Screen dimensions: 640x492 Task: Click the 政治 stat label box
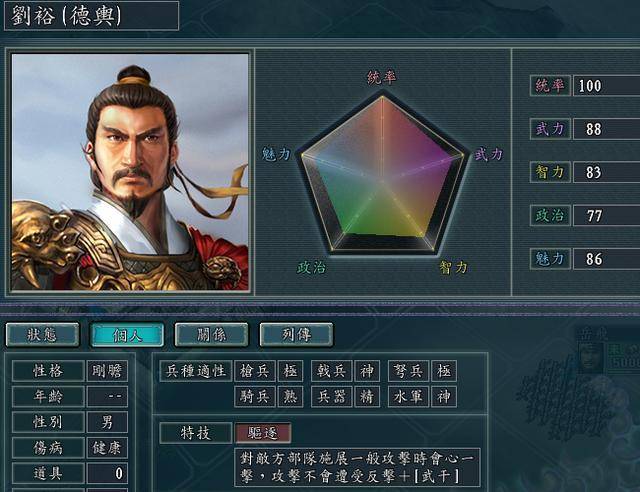550,215
